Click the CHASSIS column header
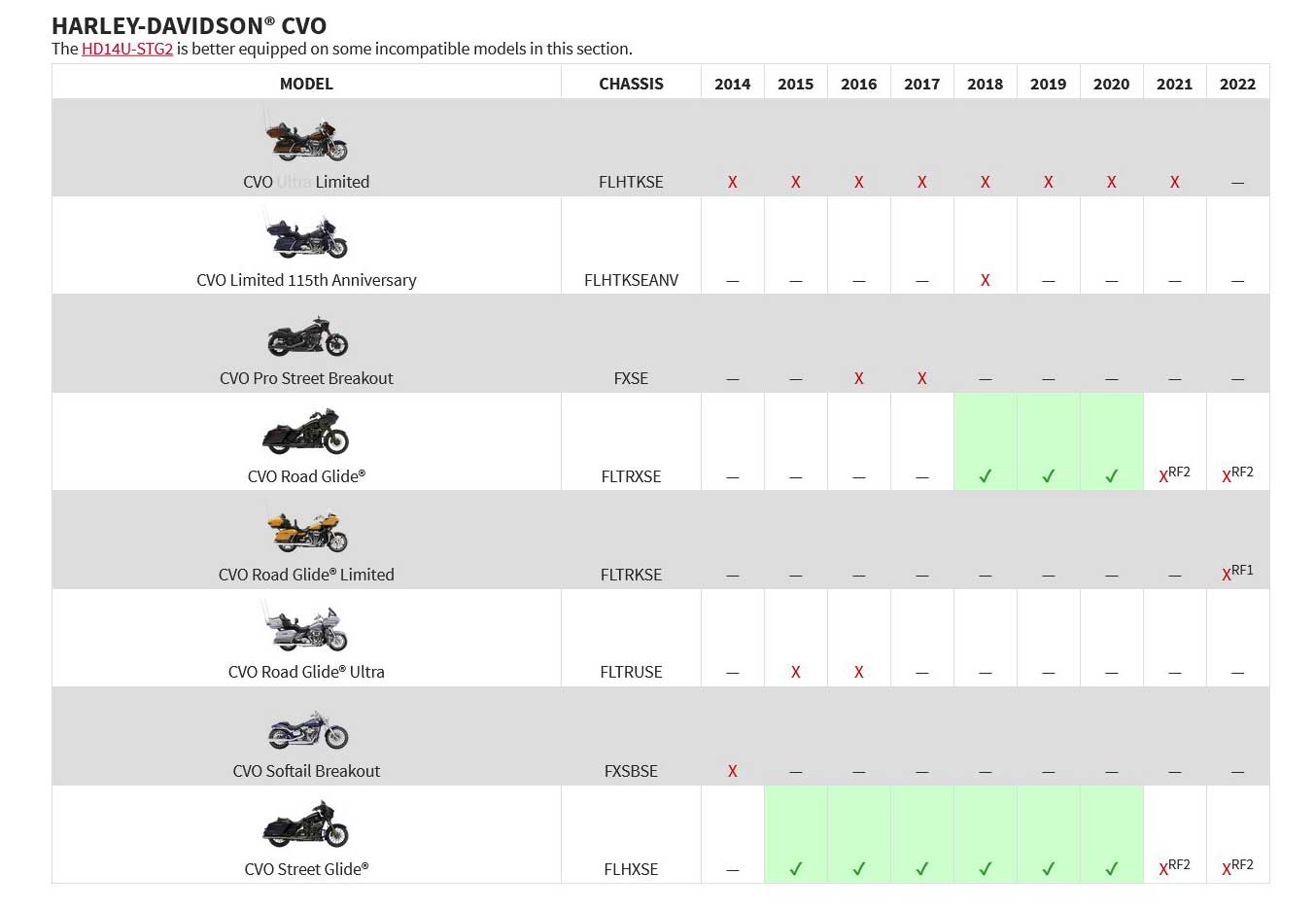Viewport: 1316px width, 910px height. (631, 84)
